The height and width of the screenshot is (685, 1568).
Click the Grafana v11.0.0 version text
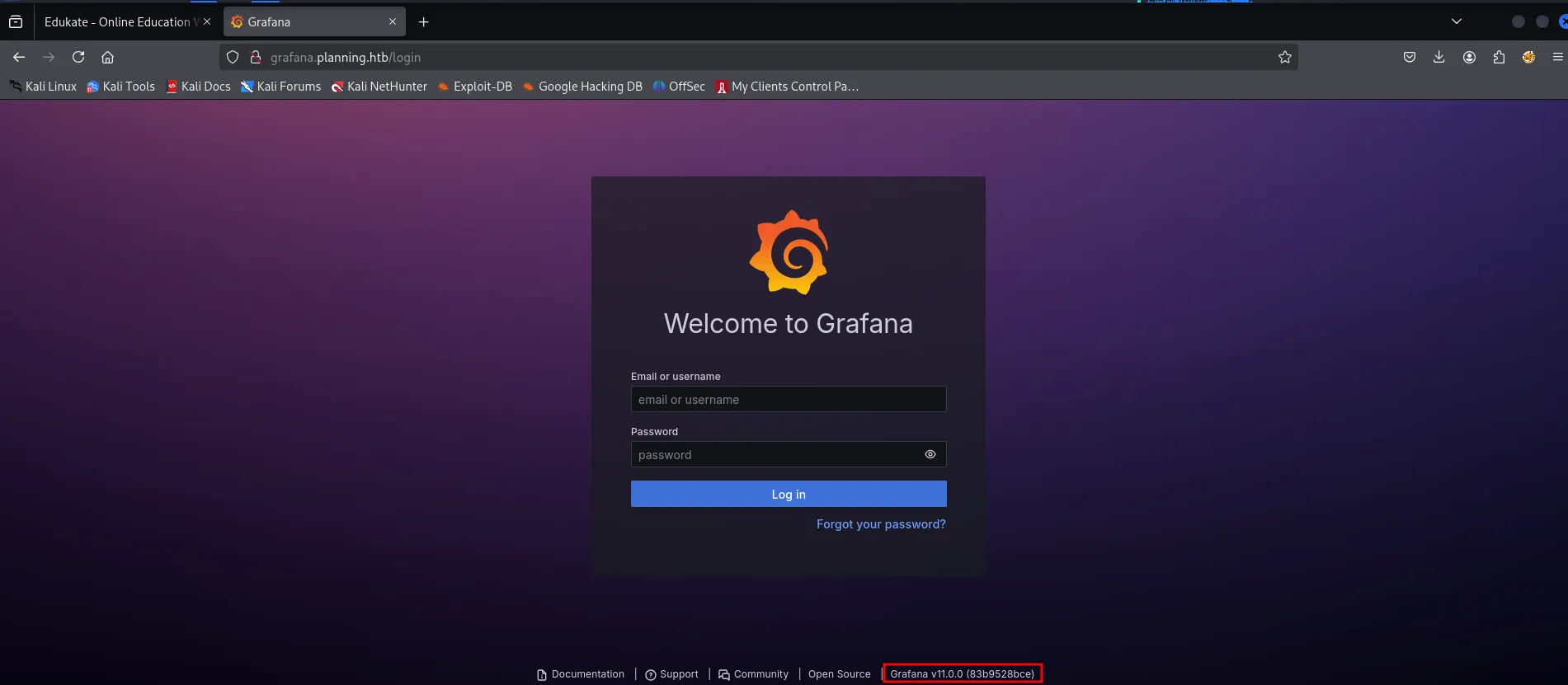(x=963, y=674)
